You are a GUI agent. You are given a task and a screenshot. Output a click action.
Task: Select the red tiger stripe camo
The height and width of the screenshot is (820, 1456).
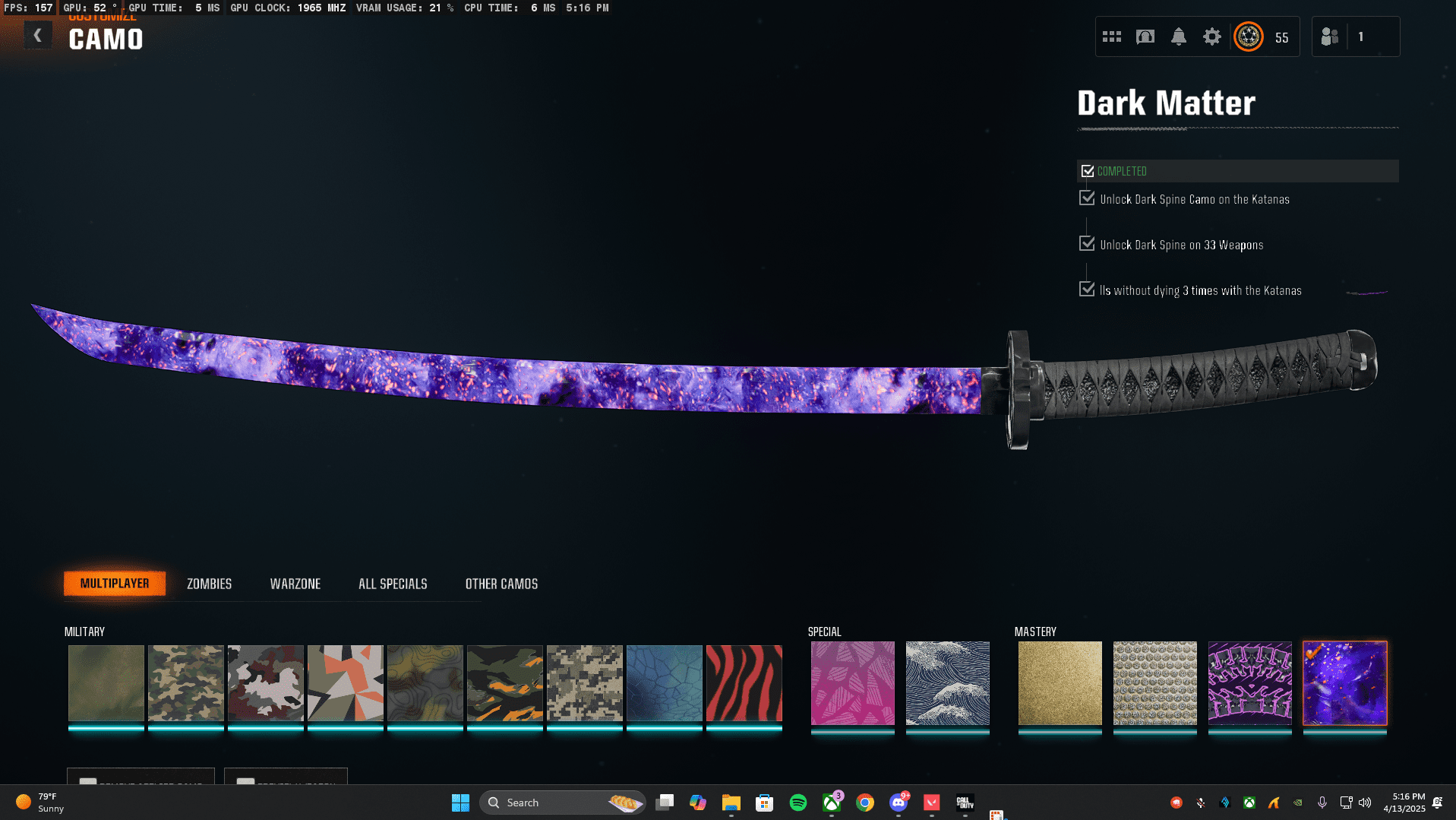744,682
